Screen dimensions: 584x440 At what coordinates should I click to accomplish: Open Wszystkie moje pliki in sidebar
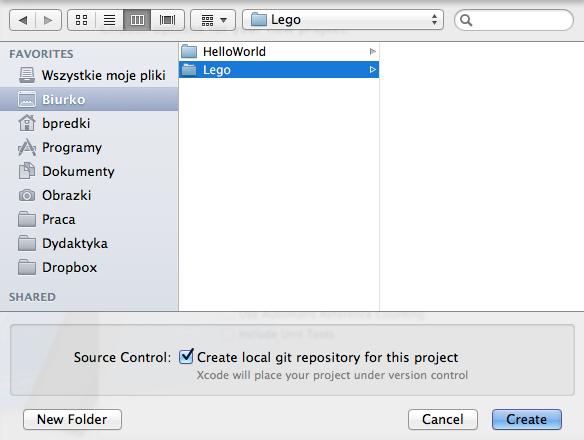(92, 75)
